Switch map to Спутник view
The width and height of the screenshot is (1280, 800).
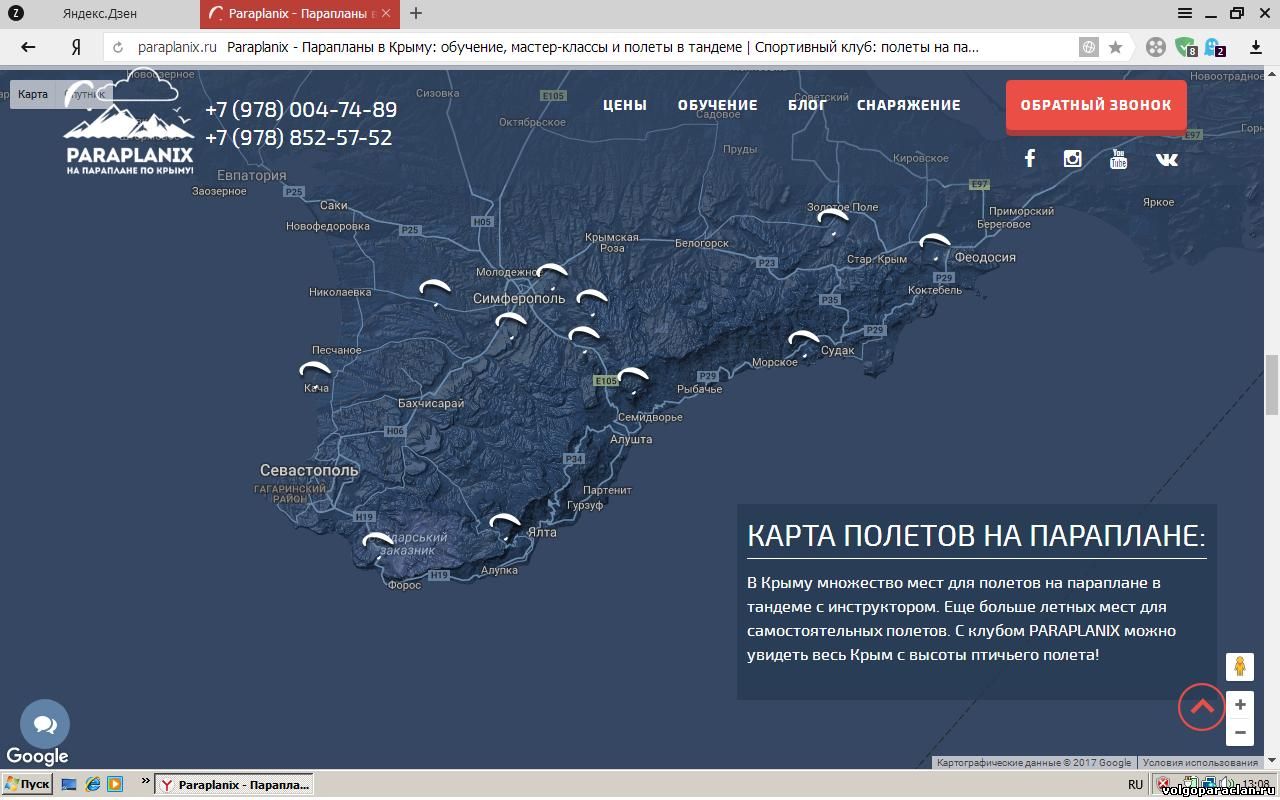(85, 94)
